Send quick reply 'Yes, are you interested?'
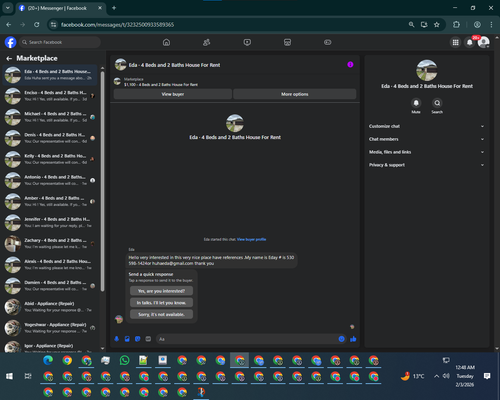 (x=161, y=291)
